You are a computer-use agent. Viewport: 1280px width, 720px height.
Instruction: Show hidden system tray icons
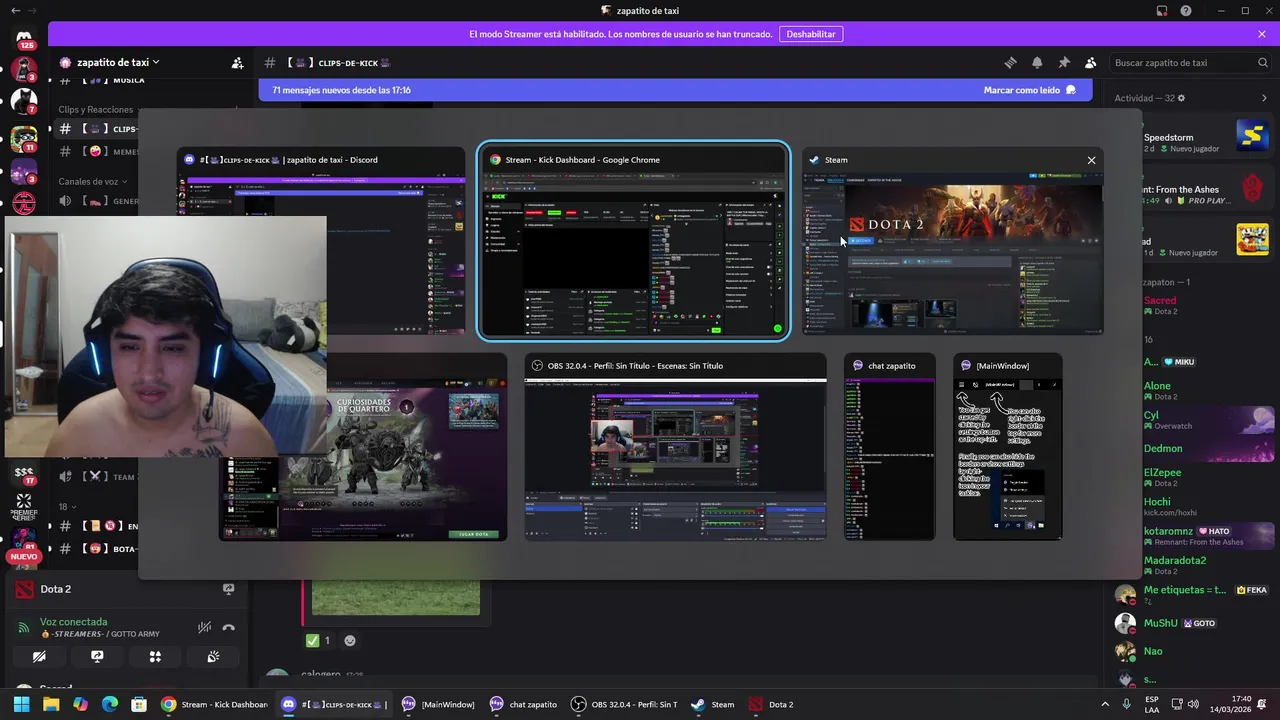(1105, 704)
